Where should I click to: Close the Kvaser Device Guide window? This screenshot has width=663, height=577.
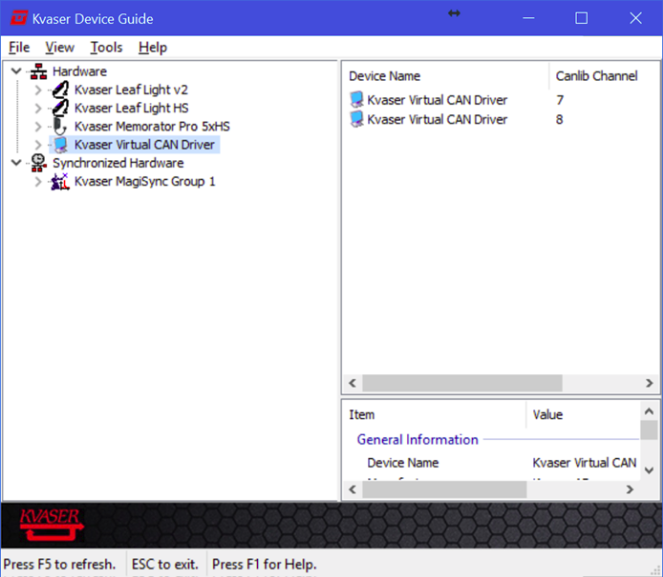coord(636,18)
